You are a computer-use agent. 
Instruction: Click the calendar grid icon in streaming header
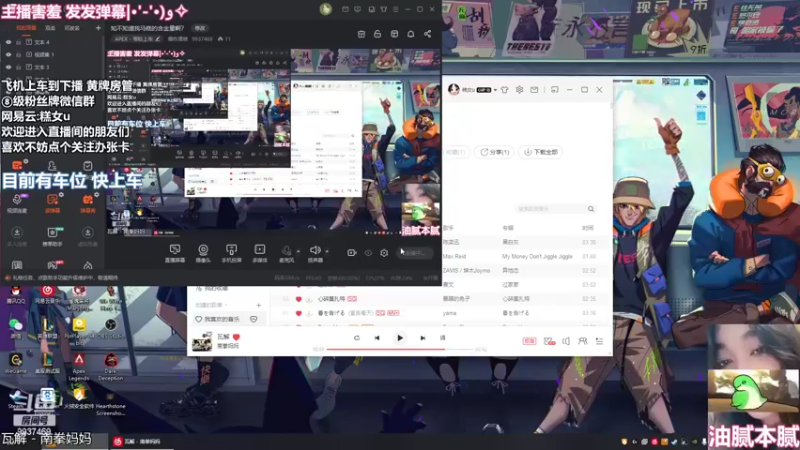pyautogui.click(x=361, y=34)
